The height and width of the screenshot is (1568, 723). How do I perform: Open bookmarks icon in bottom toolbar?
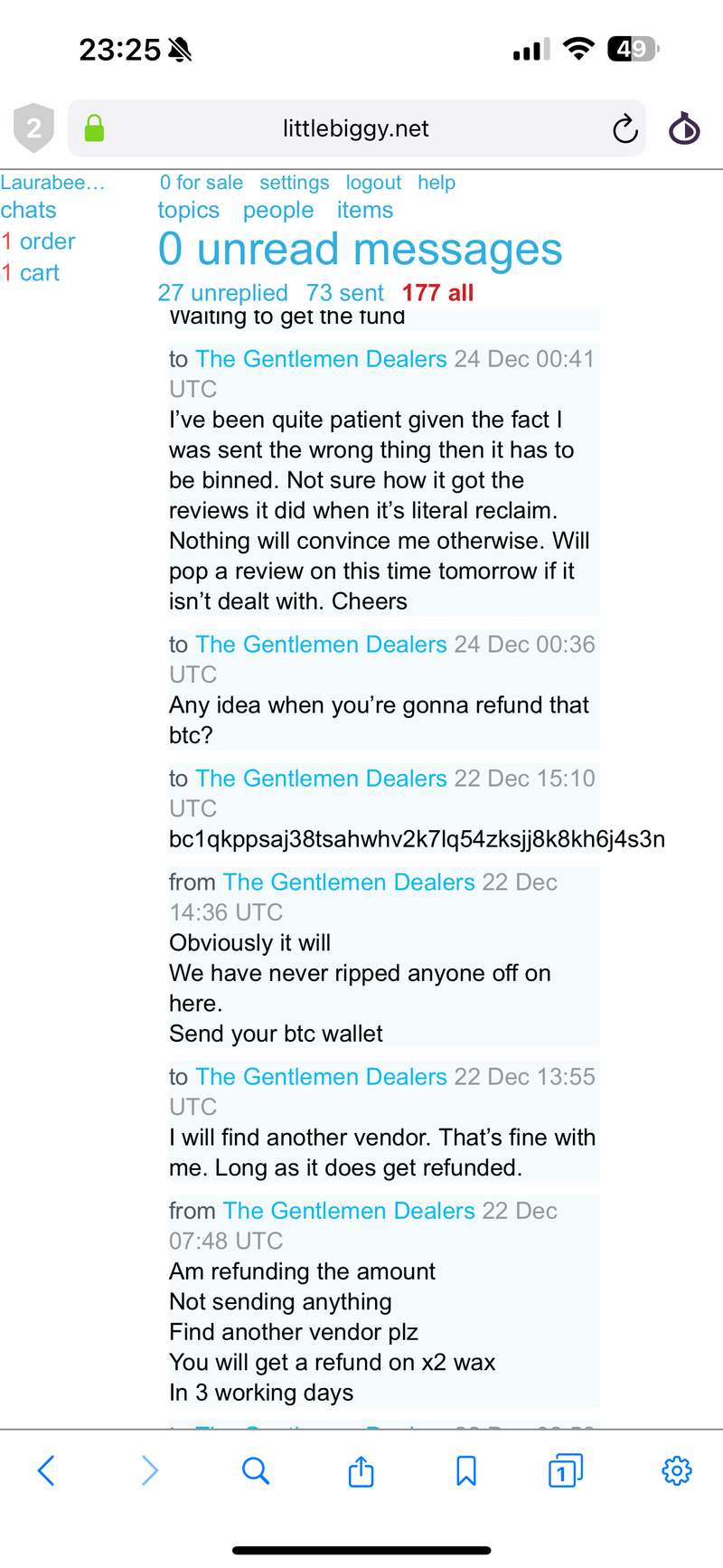click(x=466, y=1470)
